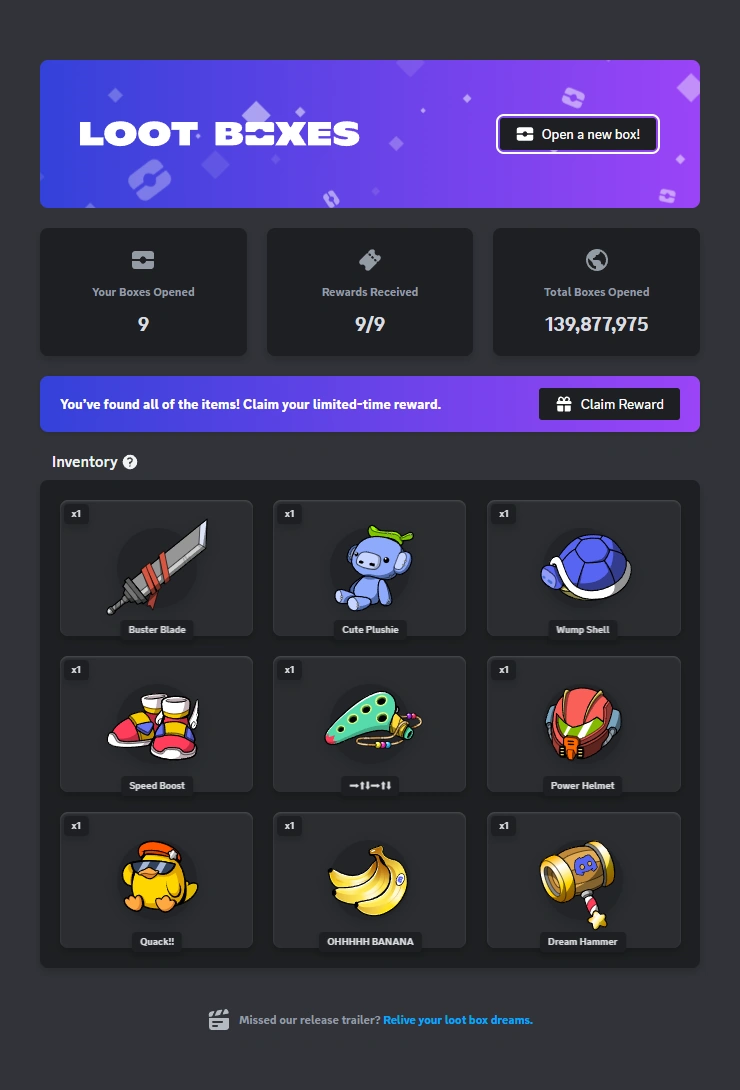This screenshot has width=740, height=1090.
Task: Select the Speed Boost sneakers item
Action: coord(156,724)
